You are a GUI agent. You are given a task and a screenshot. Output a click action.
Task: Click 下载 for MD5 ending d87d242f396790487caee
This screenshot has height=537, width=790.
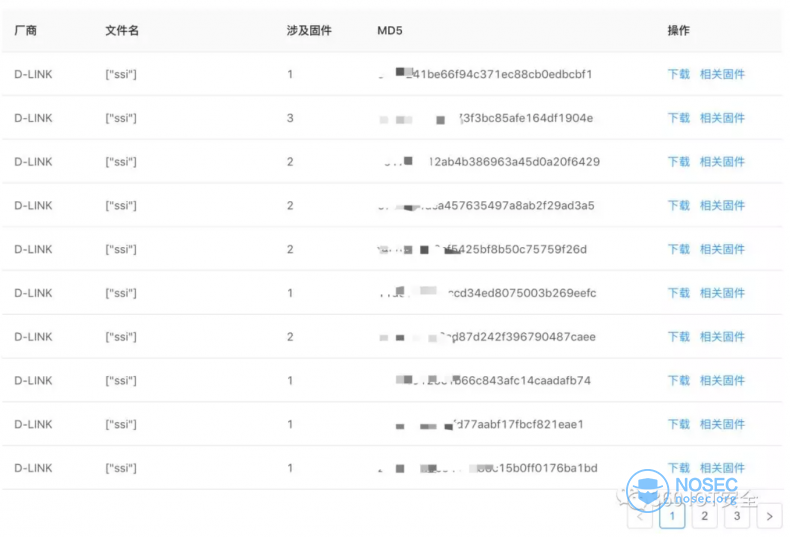pos(678,337)
